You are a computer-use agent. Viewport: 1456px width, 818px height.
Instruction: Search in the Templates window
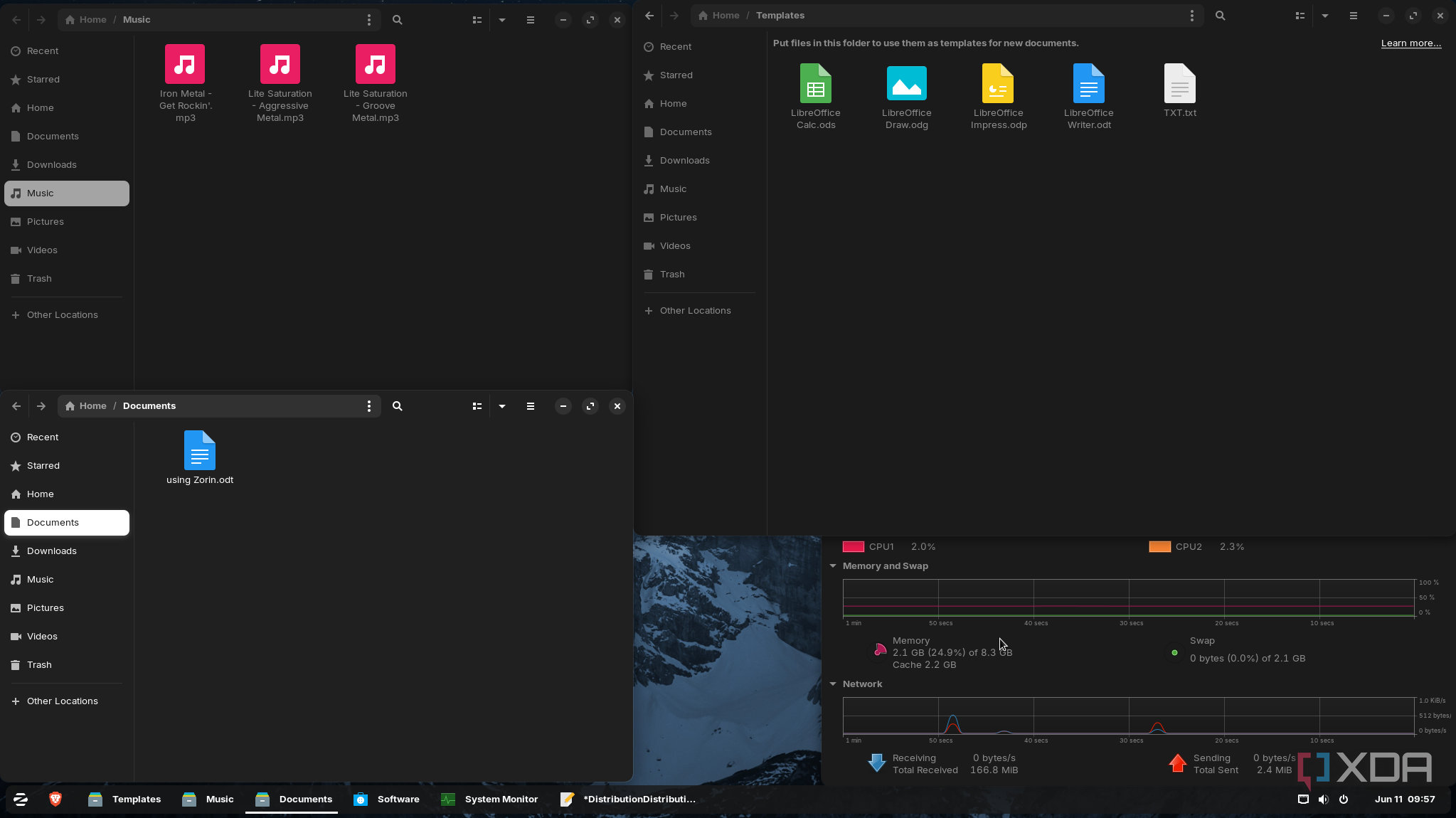pyautogui.click(x=1221, y=16)
